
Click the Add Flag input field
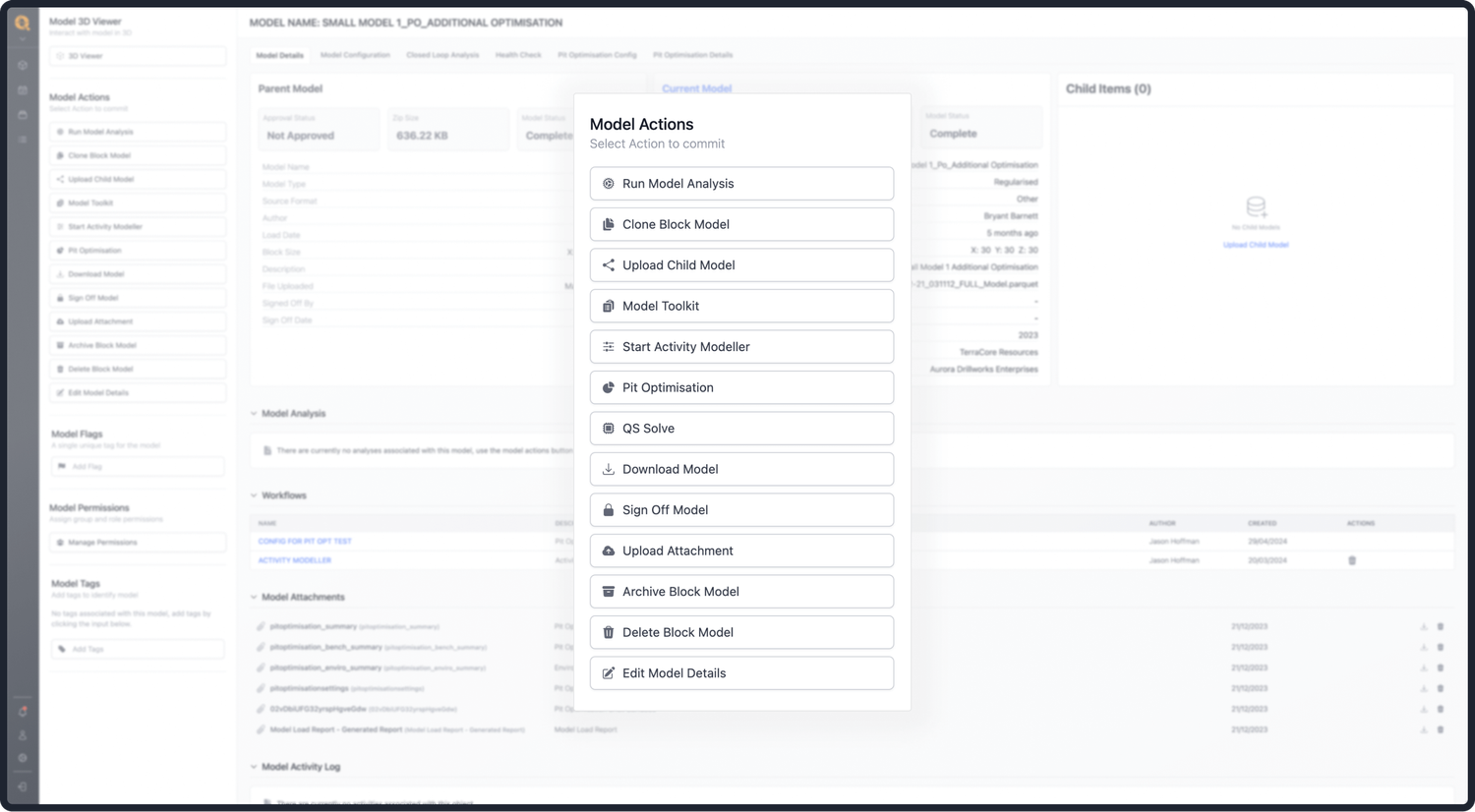(137, 466)
